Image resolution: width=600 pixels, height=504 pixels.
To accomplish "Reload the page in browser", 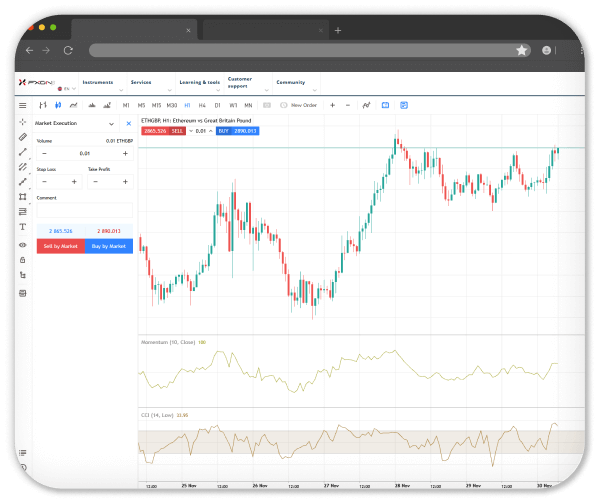I will (68, 49).
